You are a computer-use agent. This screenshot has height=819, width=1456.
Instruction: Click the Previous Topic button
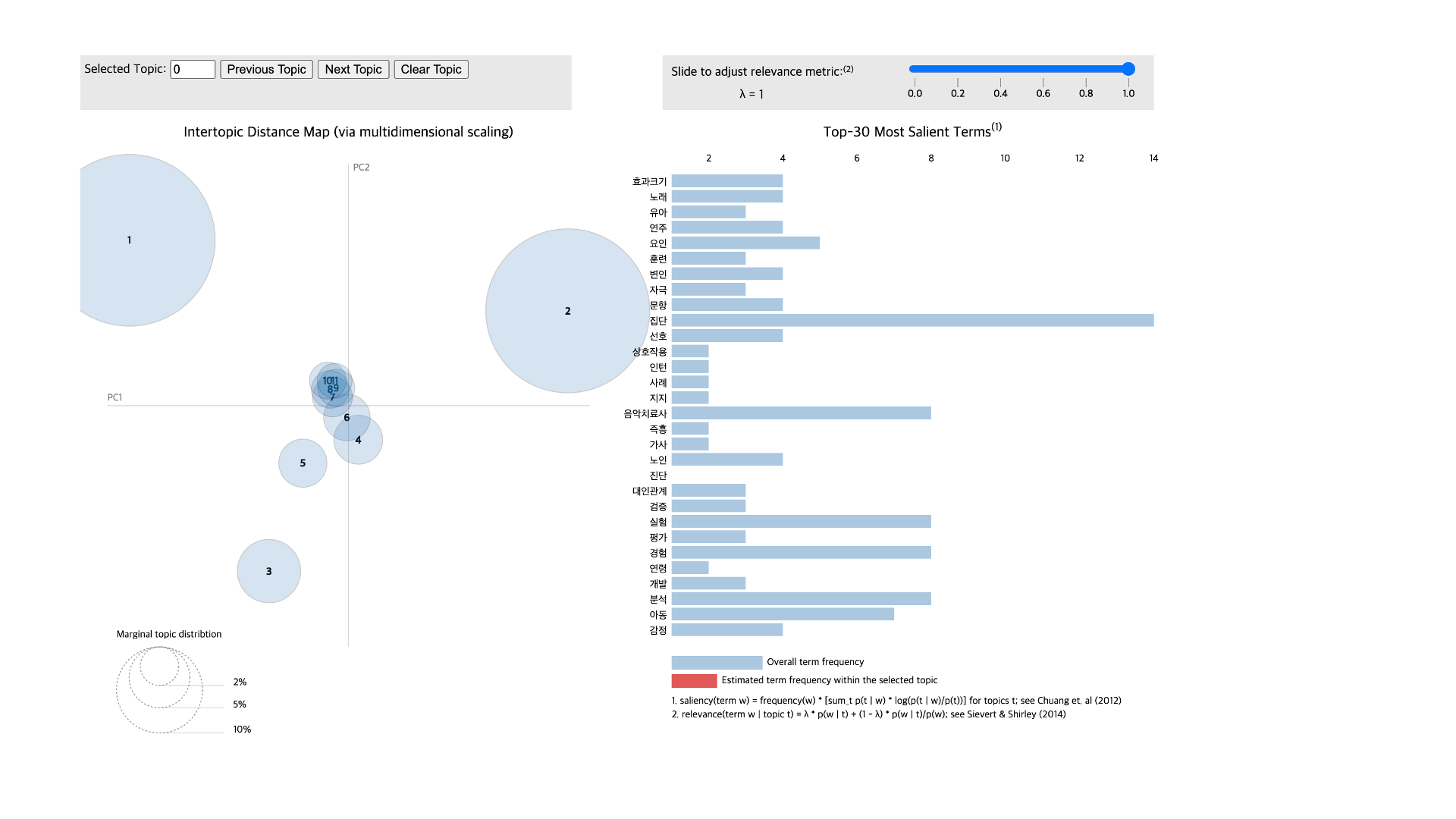(x=266, y=69)
